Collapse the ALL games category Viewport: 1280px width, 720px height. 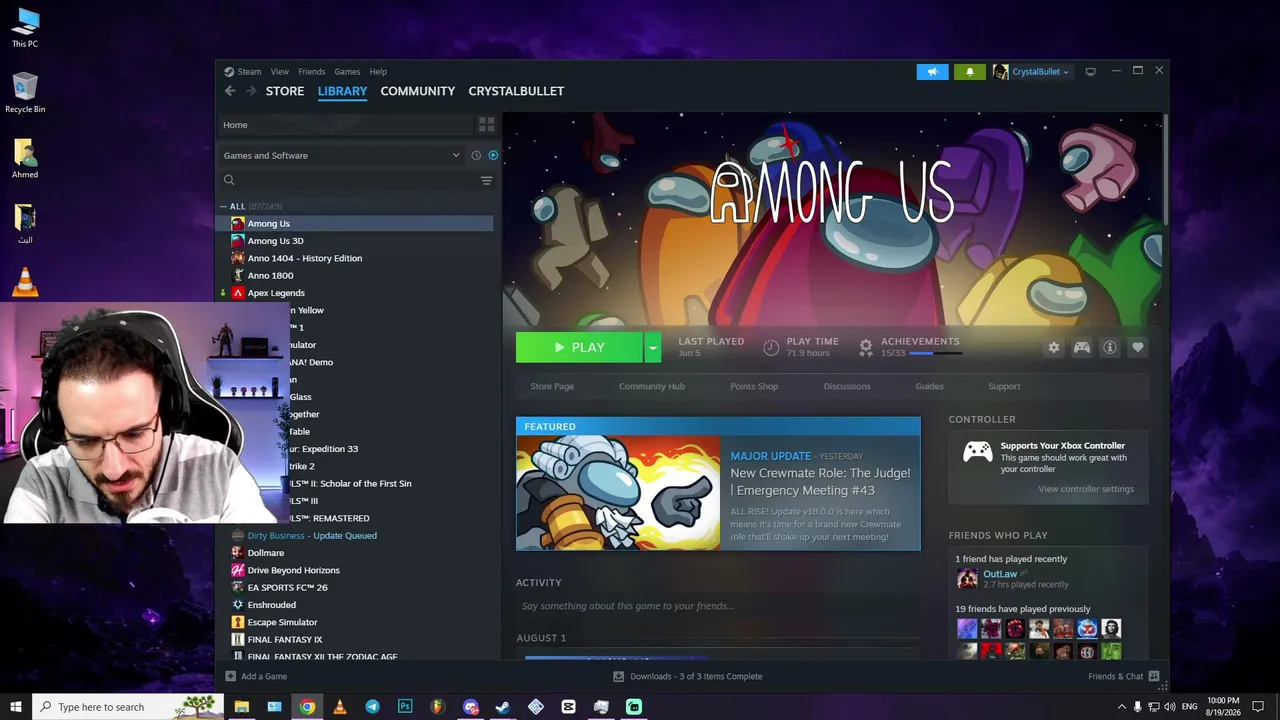(223, 206)
